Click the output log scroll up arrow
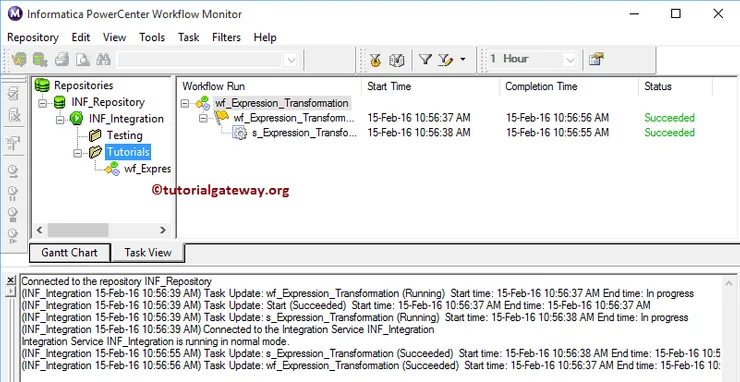Viewport: 740px width, 382px height. [730, 282]
